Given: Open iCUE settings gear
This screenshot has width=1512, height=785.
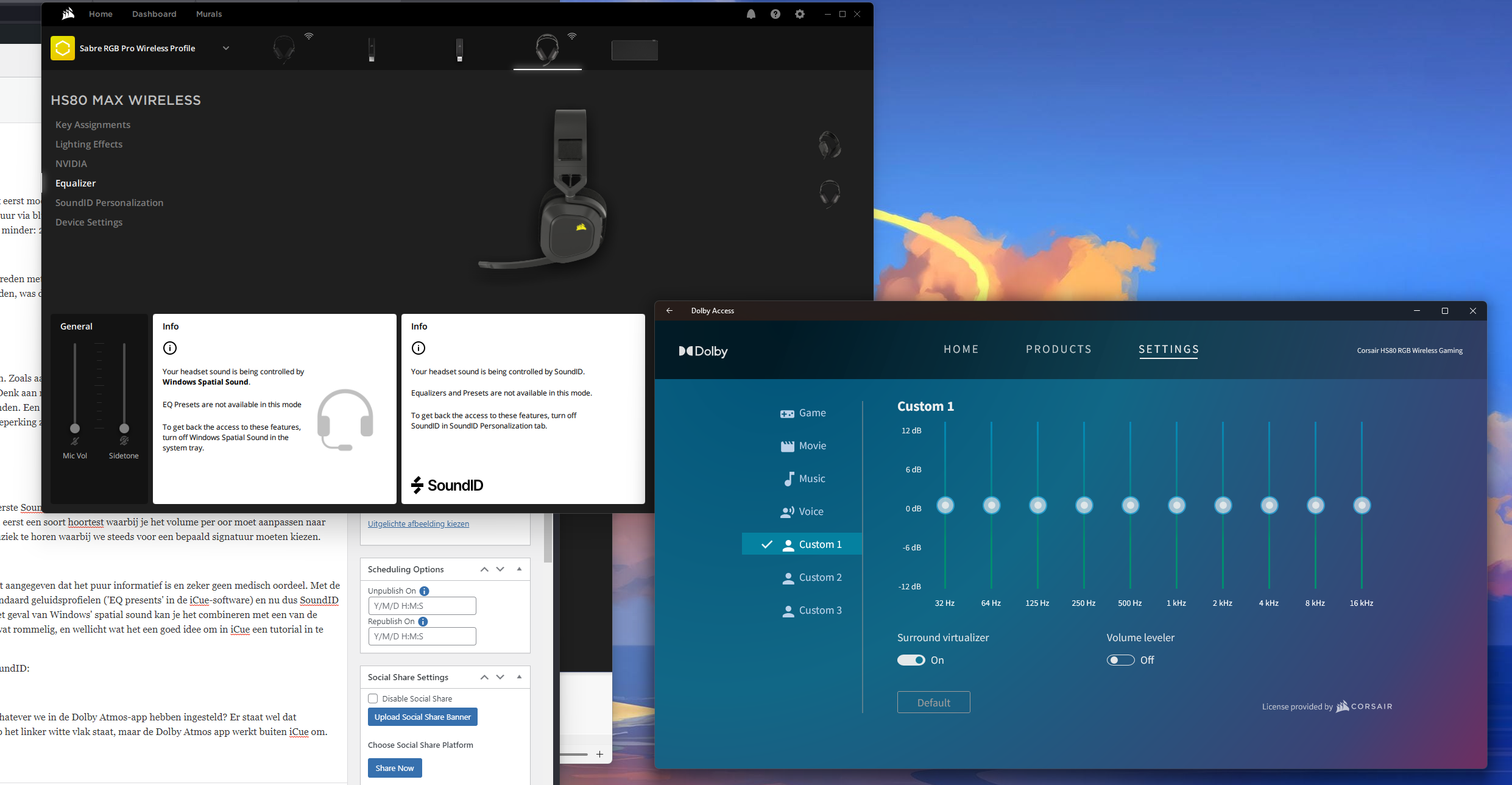Looking at the screenshot, I should [800, 14].
